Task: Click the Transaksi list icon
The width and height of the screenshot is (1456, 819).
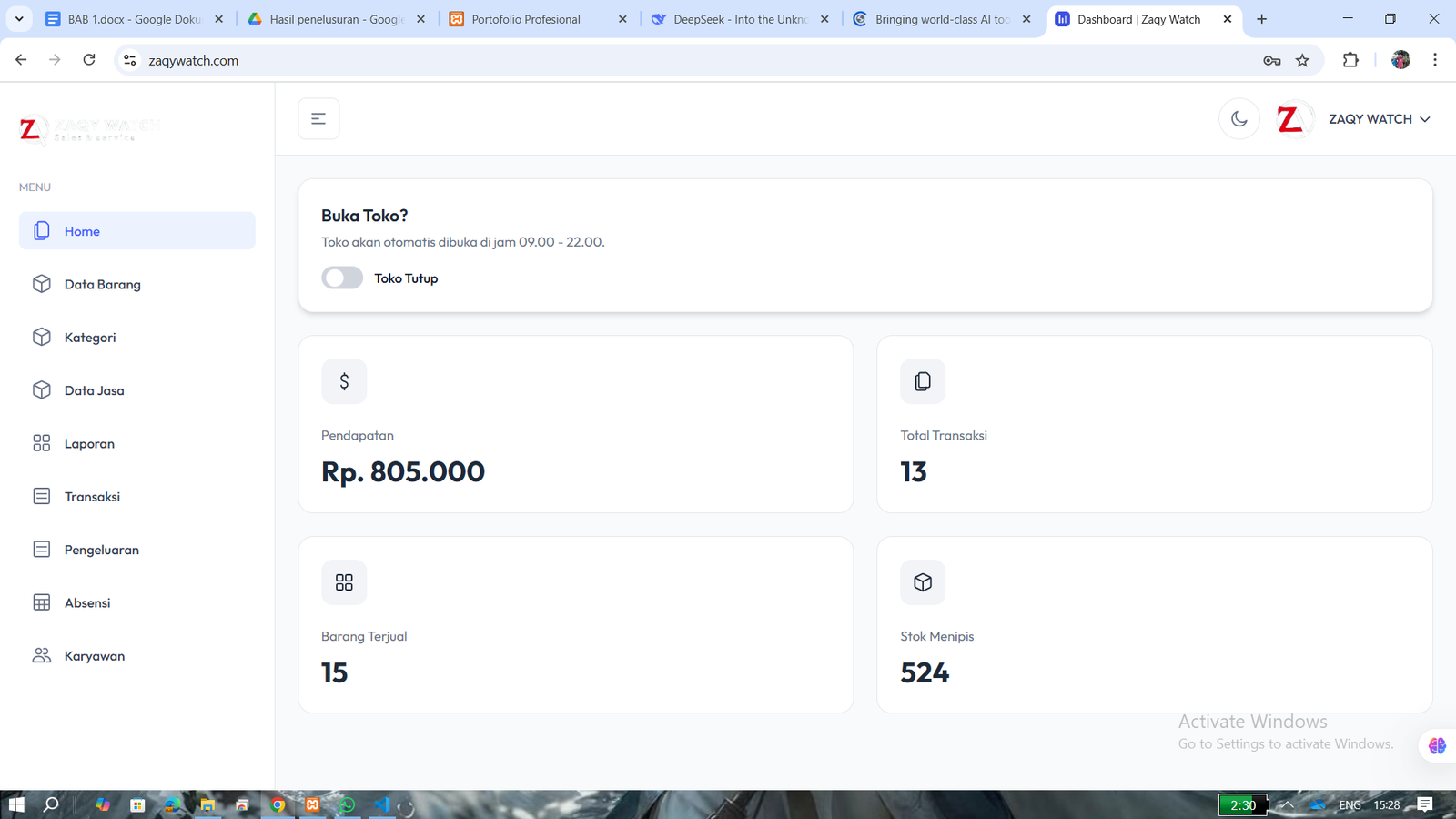Action: click(x=42, y=497)
